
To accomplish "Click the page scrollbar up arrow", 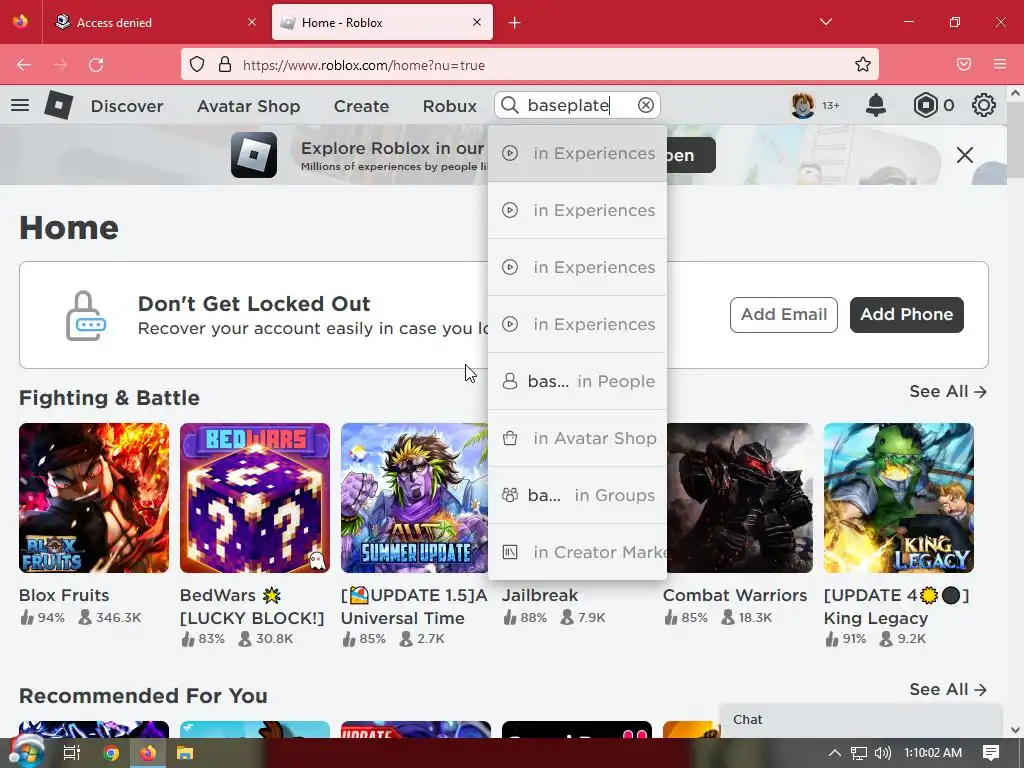I will pos(1015,93).
